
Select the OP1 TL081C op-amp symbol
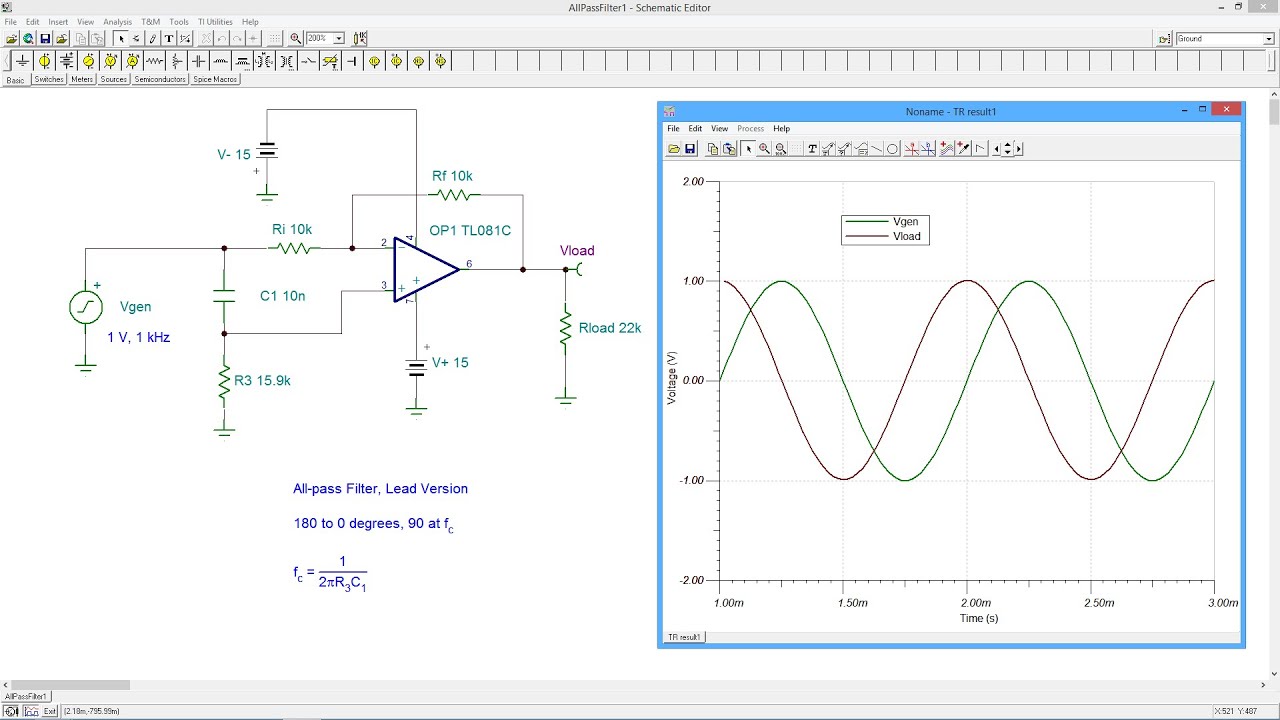[x=427, y=269]
